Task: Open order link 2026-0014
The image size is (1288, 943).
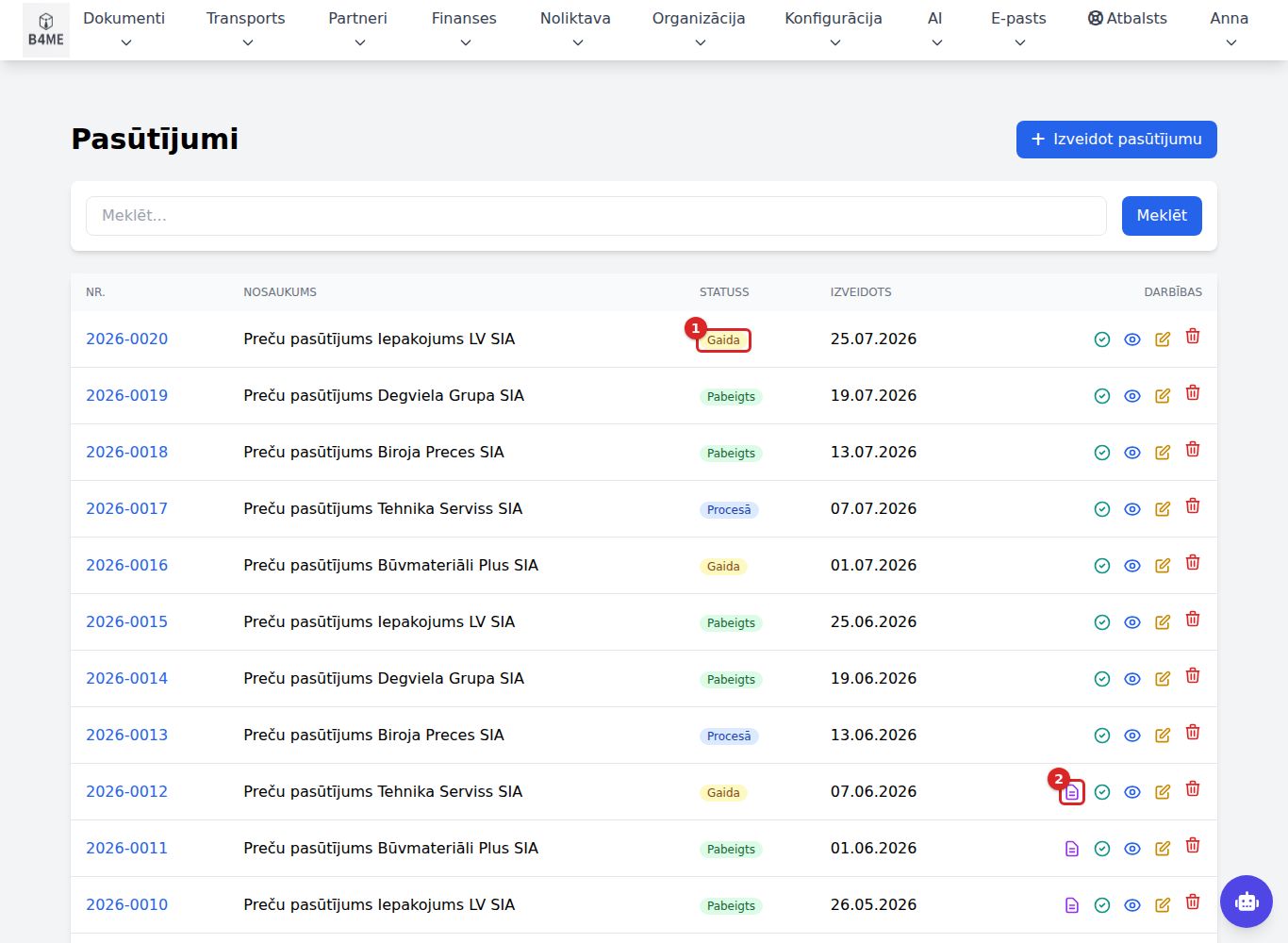Action: [127, 678]
